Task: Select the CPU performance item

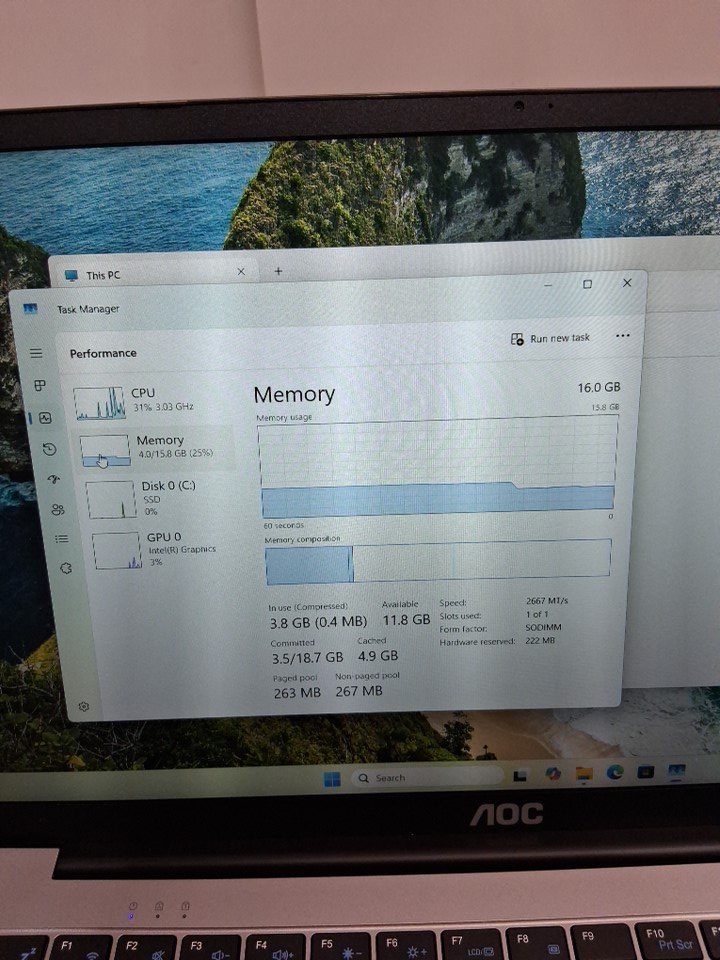Action: pos(150,401)
